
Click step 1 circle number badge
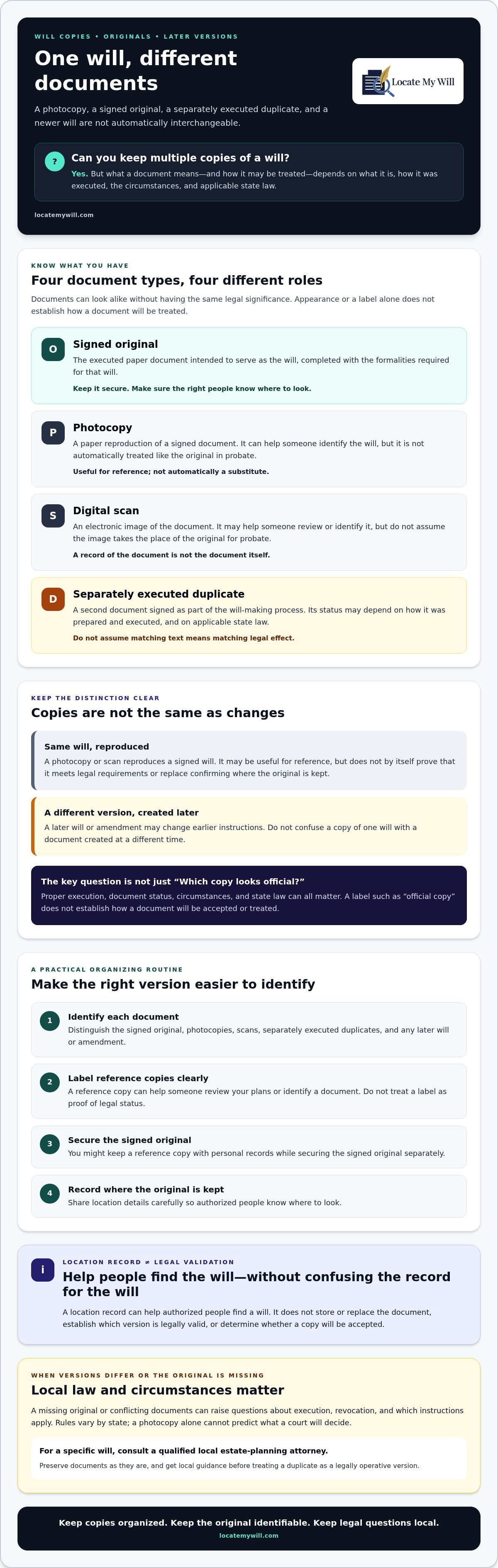tap(50, 1021)
